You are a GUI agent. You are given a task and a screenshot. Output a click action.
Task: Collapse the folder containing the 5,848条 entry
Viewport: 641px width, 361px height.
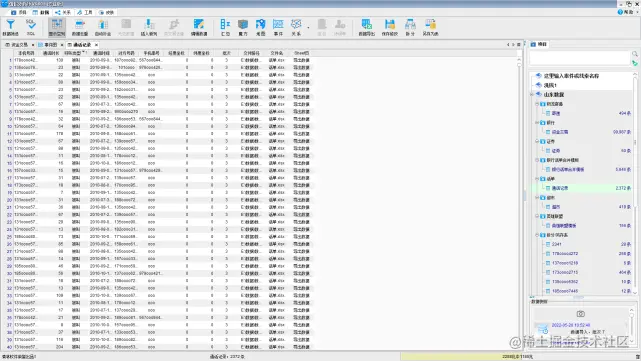[537, 160]
